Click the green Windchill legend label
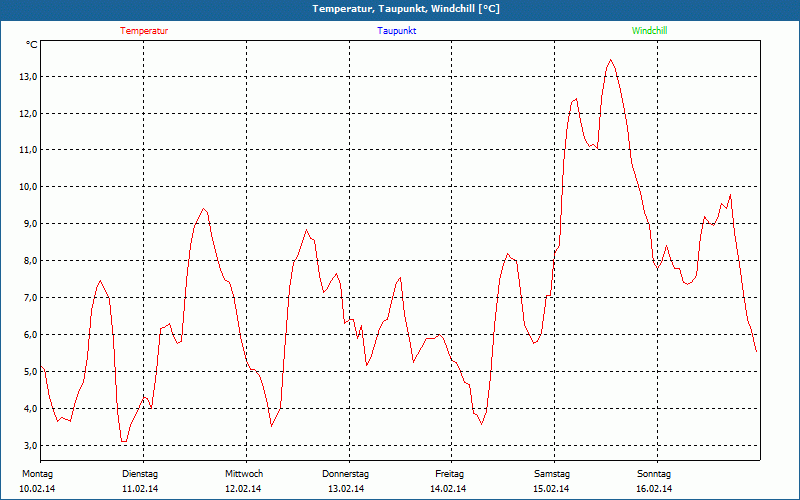This screenshot has width=800, height=500. [649, 31]
